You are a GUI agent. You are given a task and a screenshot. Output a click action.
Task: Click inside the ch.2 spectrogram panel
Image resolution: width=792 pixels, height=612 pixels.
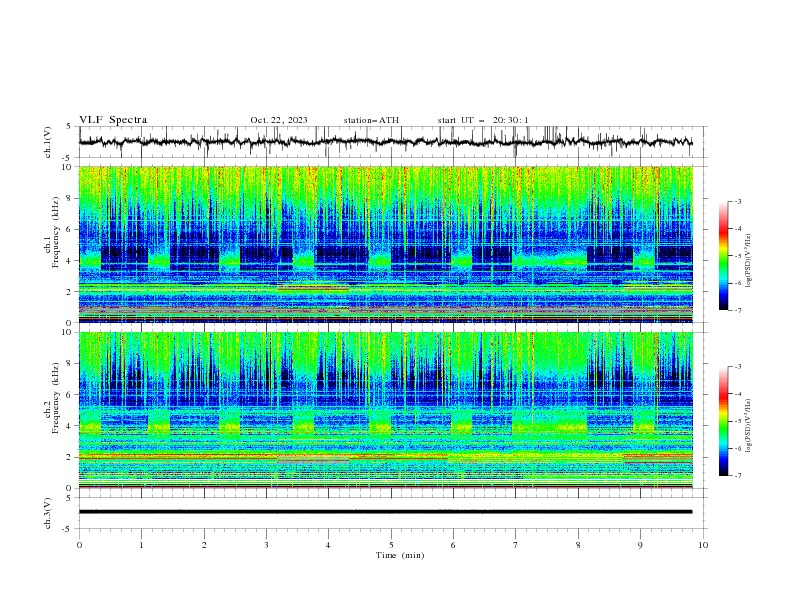pos(385,410)
